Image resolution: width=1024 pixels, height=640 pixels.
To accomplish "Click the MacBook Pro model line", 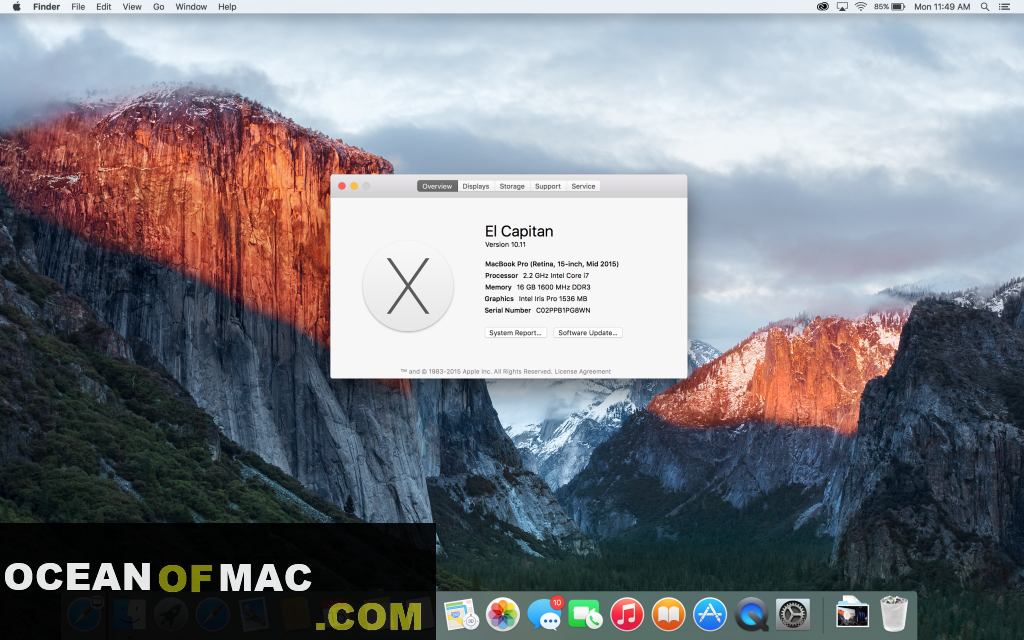I will [552, 264].
